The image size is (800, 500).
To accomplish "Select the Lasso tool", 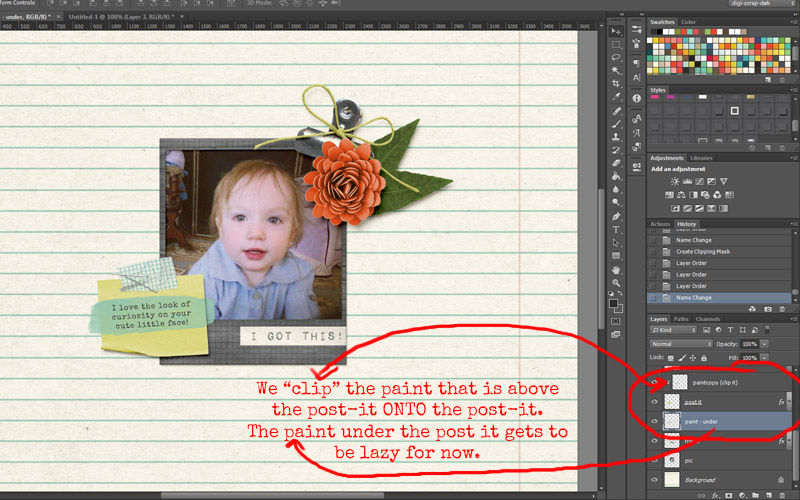I will coord(616,57).
